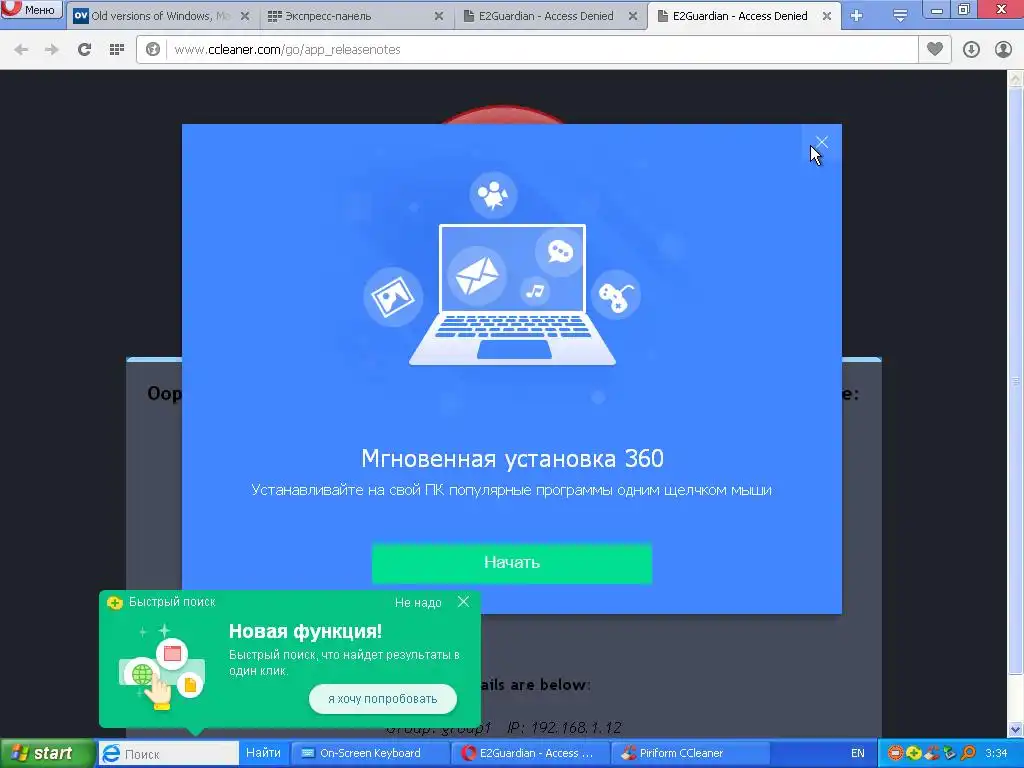Click the Internet Explorer icon in taskbar
1024x768 pixels.
[111, 754]
